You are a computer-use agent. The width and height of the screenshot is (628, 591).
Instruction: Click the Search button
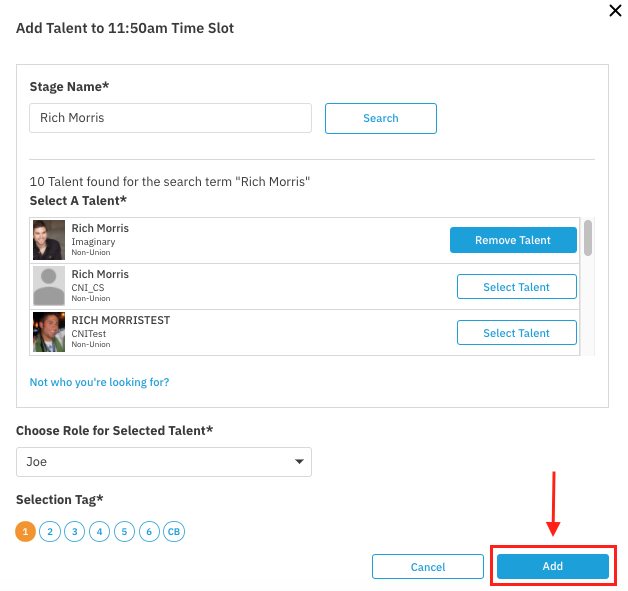pyautogui.click(x=381, y=118)
